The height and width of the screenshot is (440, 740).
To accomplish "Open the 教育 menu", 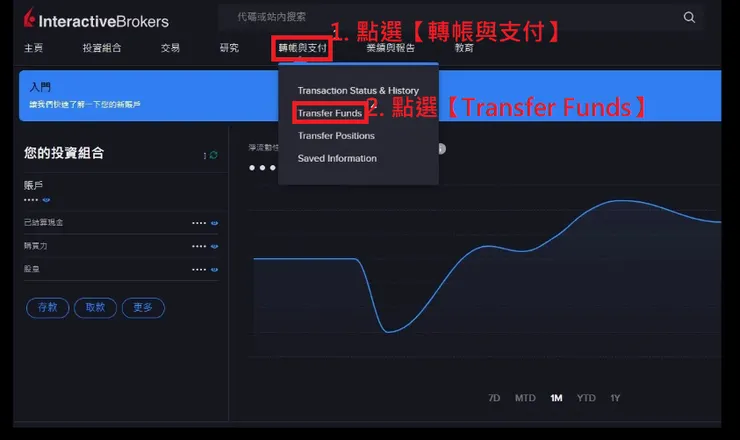I will tap(464, 48).
